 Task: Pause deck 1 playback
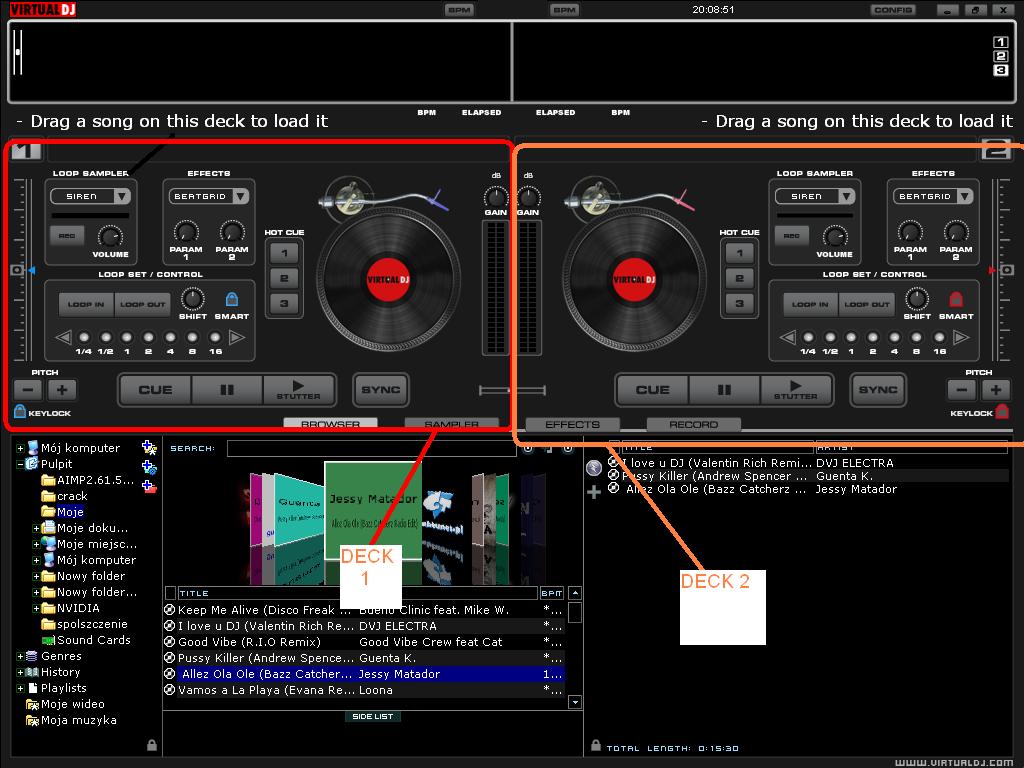(x=227, y=390)
